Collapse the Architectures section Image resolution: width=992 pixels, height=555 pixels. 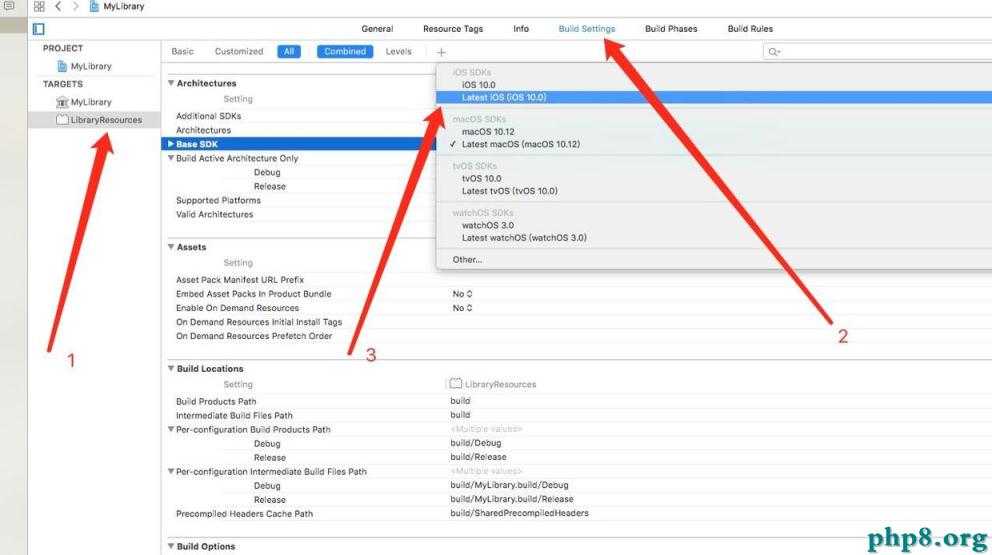pyautogui.click(x=171, y=83)
